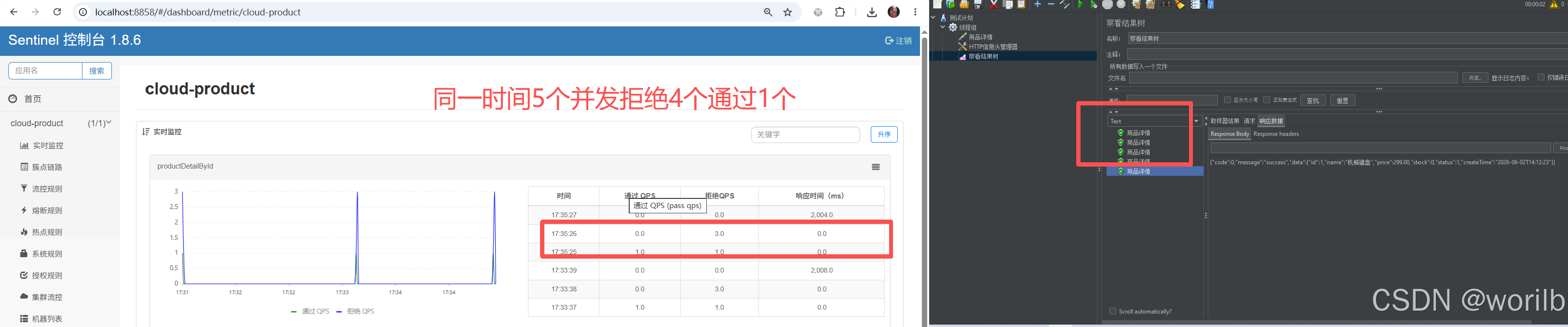Switch to the 取样器结果 tab
Screen dimensions: 1568x327
(x=1225, y=121)
